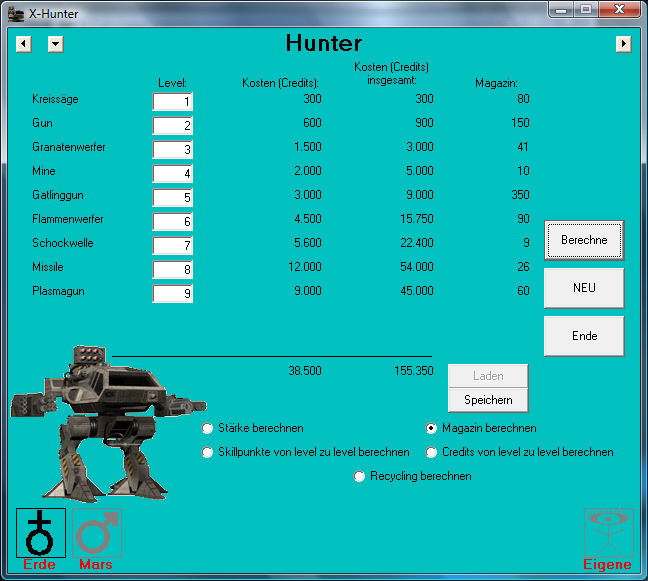Viewport: 648px width, 581px height.
Task: Select the Erde planet symbol icon
Action: tap(40, 533)
